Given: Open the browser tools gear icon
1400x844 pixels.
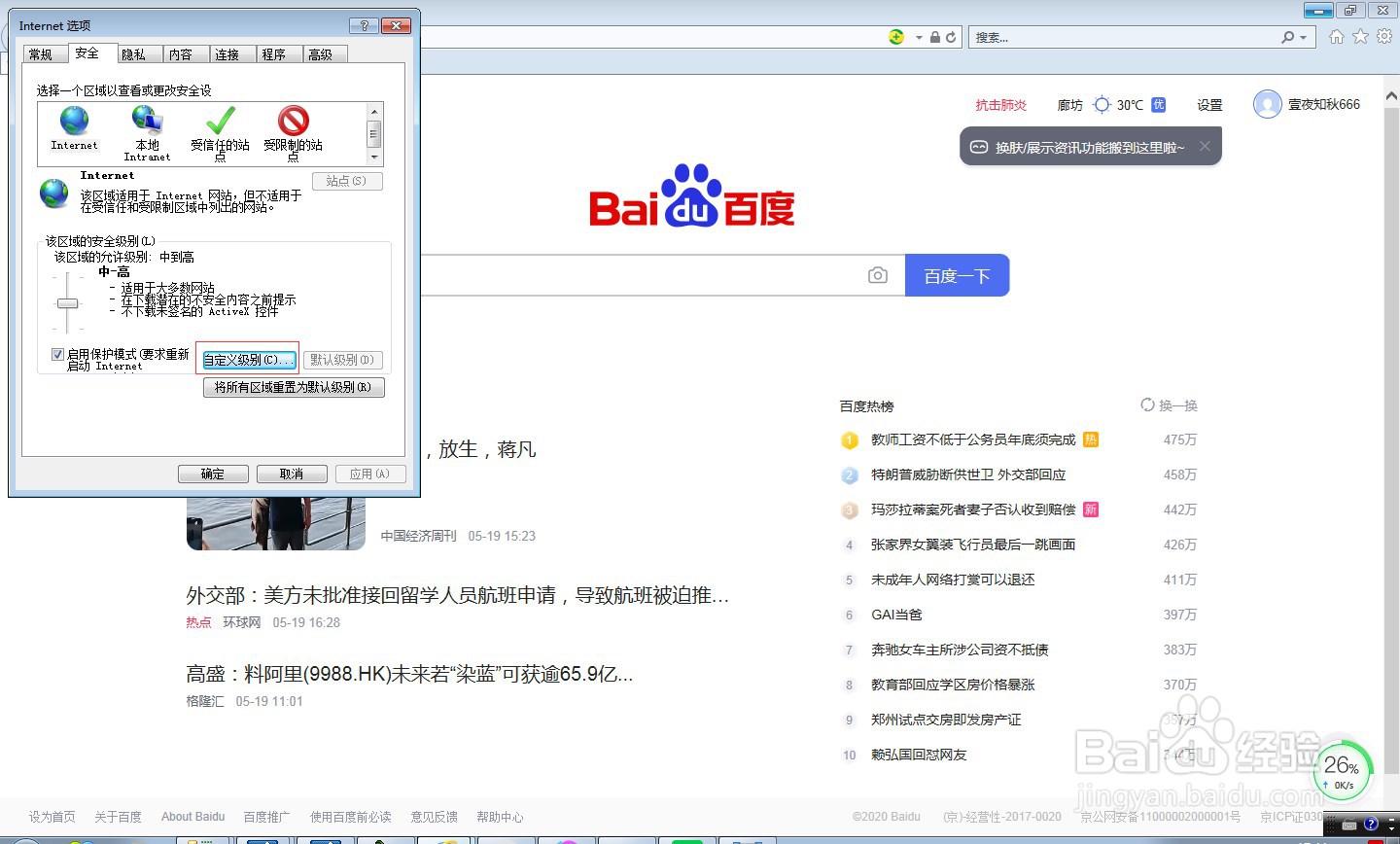Looking at the screenshot, I should coord(1383,37).
